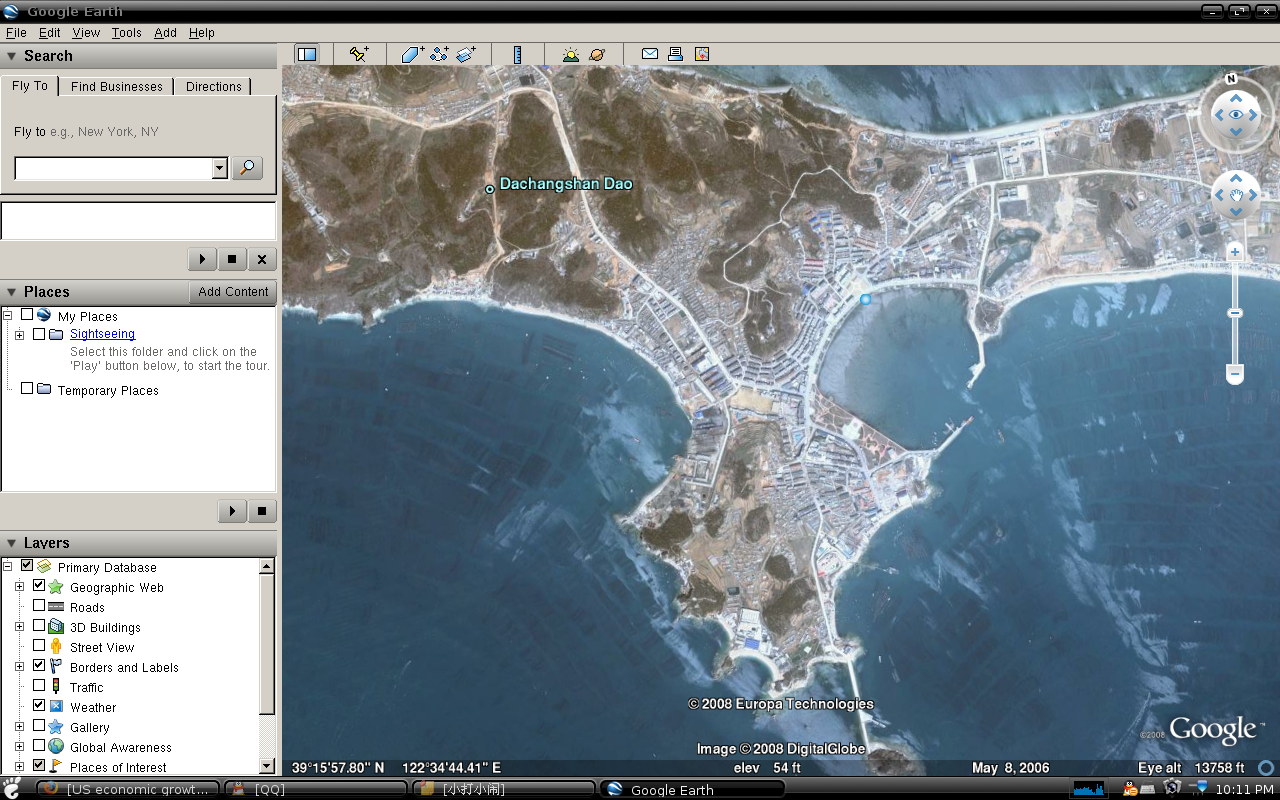This screenshot has width=1280, height=800.
Task: Collapse My Places tree
Action: coord(8,316)
